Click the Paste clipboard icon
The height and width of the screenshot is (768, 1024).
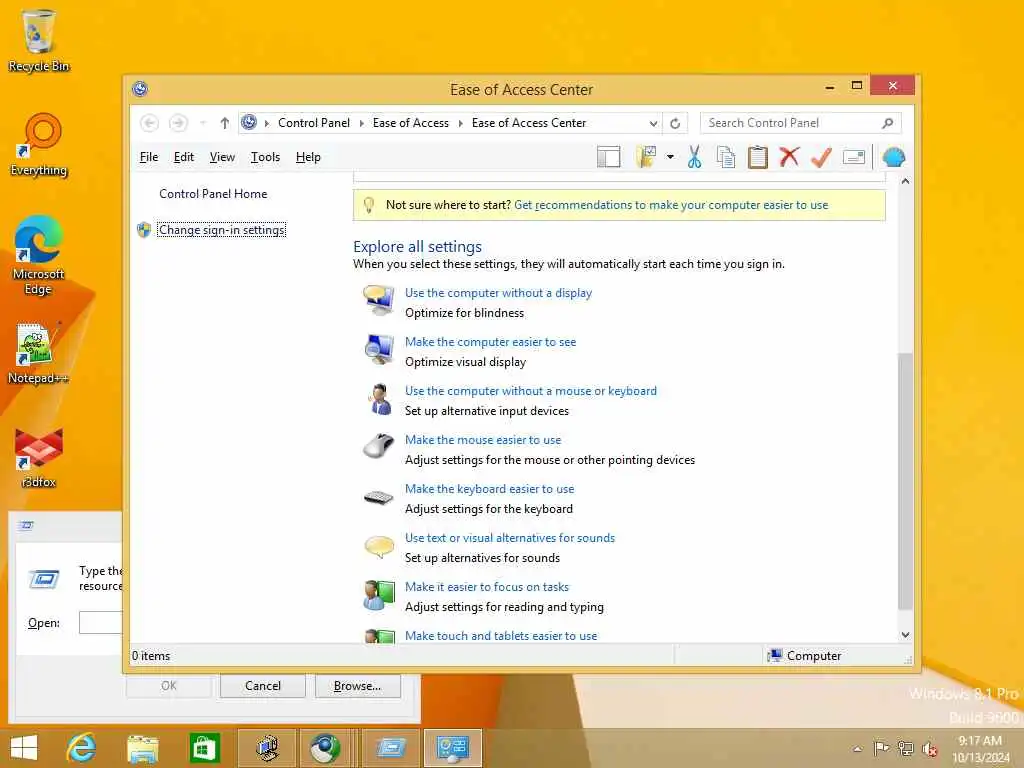pos(758,157)
